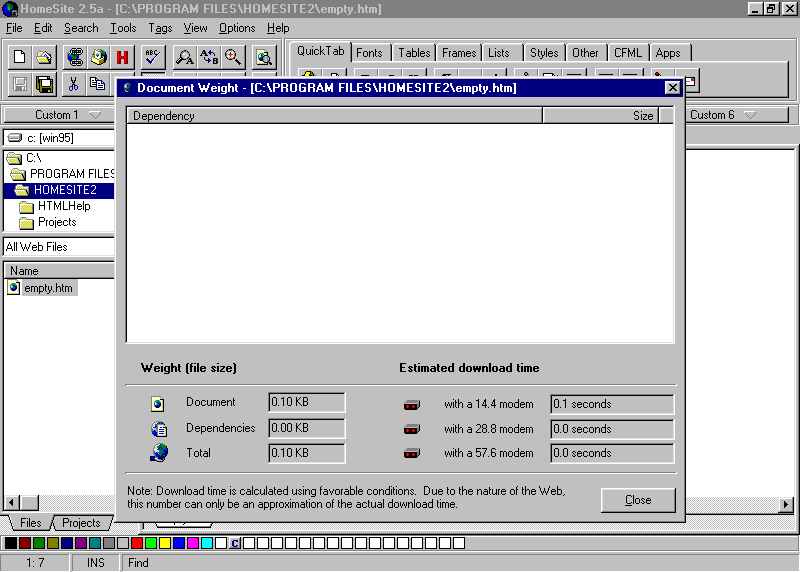
Task: Switch to the CFML tab
Action: (628, 53)
